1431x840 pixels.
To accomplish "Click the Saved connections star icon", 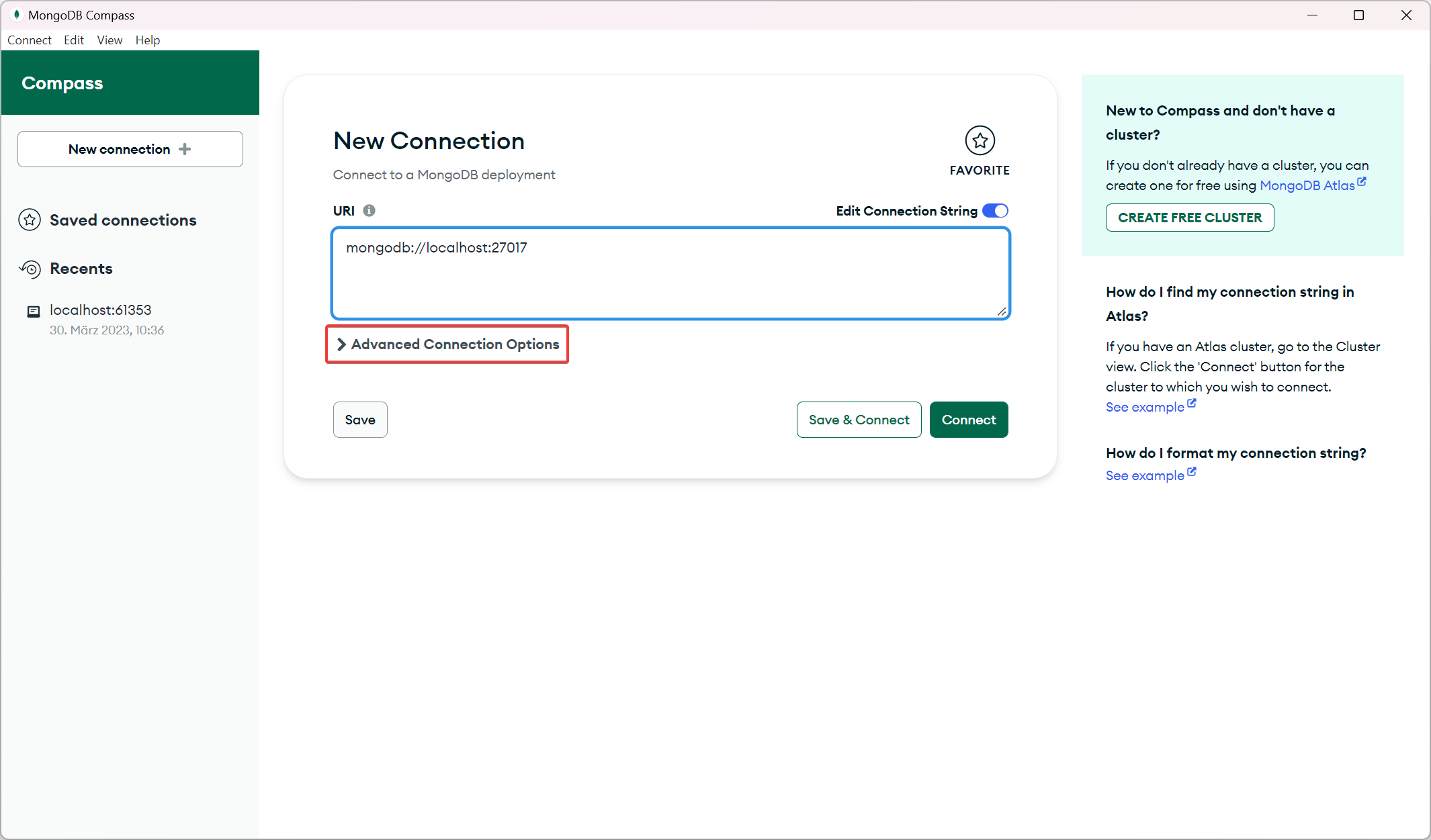I will point(30,220).
